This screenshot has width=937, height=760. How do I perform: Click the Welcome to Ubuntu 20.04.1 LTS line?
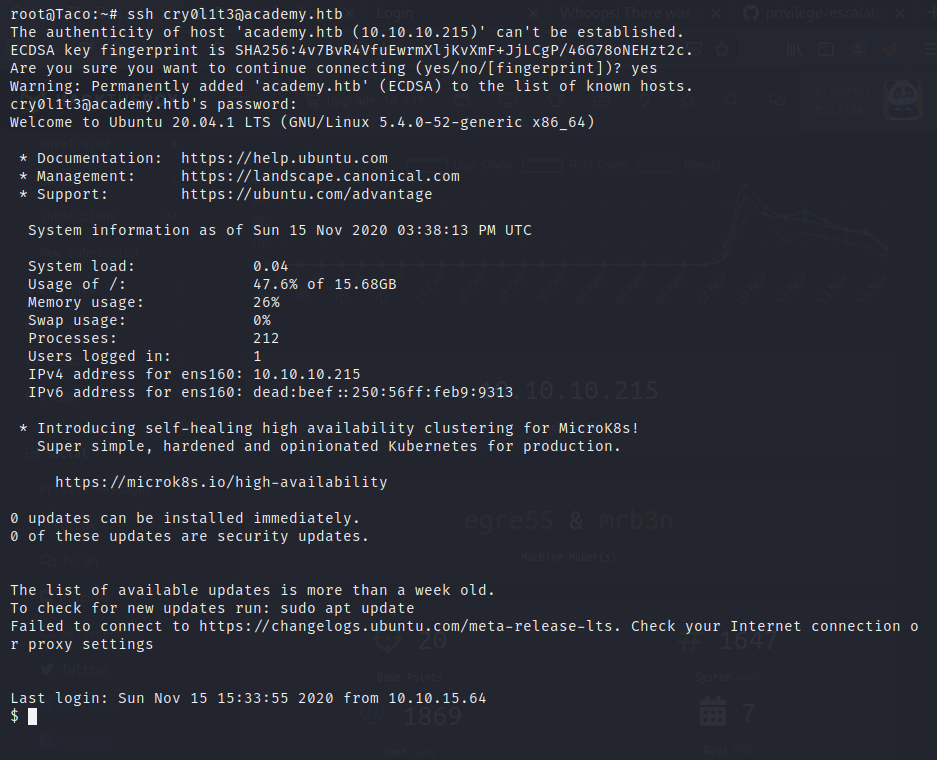[x=302, y=122]
